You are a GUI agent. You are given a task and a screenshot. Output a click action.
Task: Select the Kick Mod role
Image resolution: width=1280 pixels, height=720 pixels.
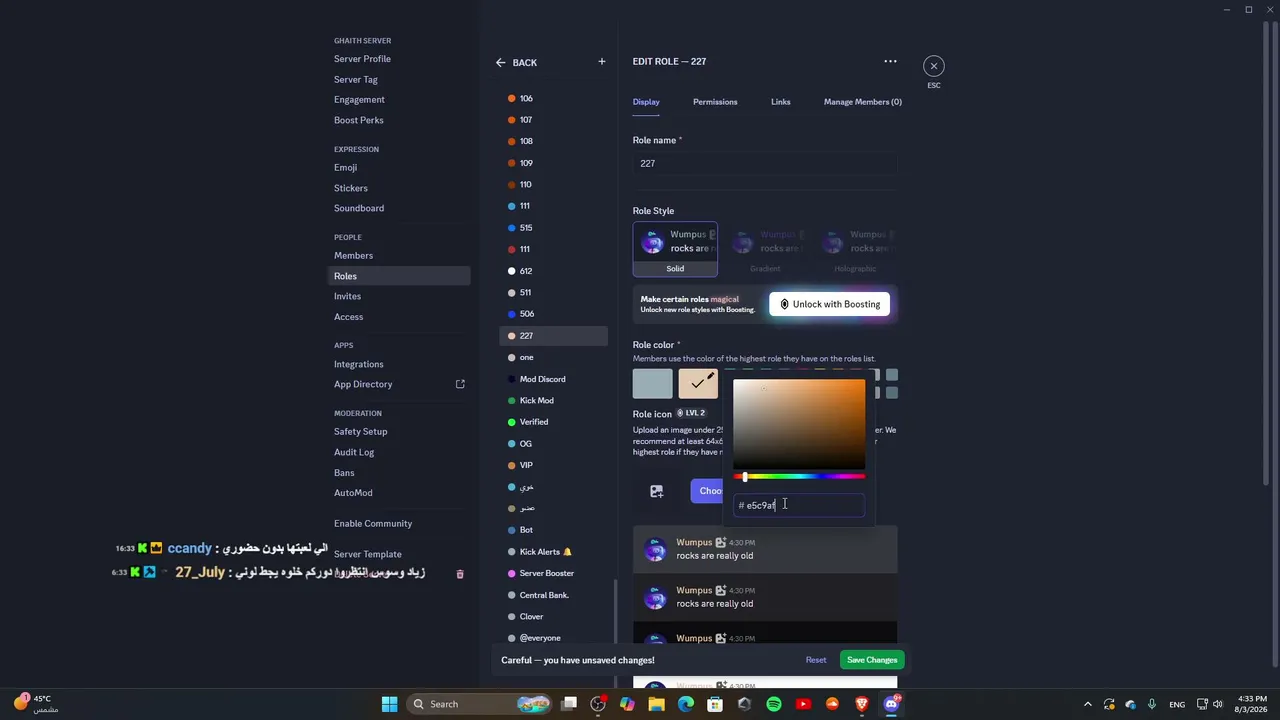[553, 401]
